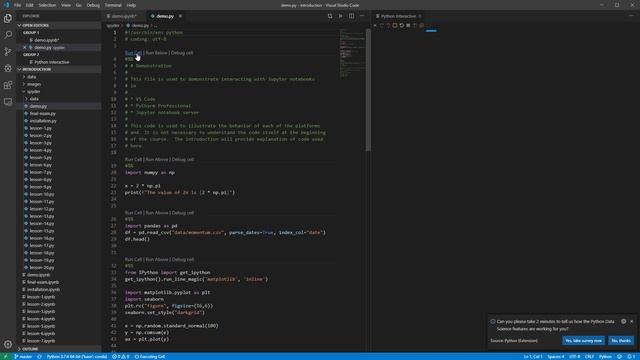Switch to the Python Interactive tab
640x360 pixels.
(398, 16)
